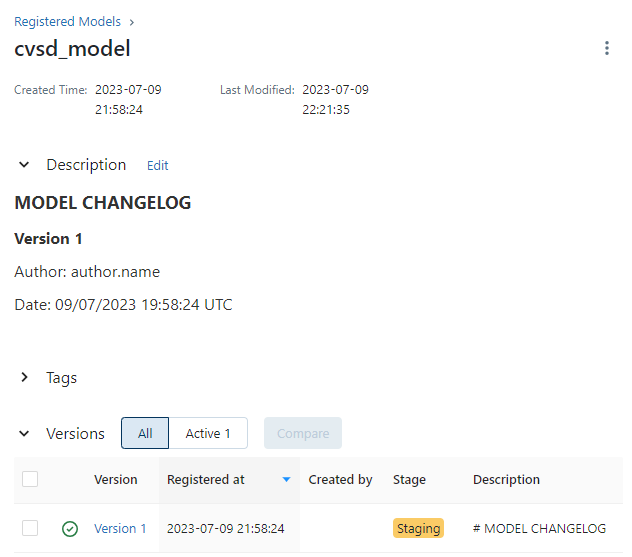The width and height of the screenshot is (632, 557).
Task: Open the three-dot model options menu
Action: click(x=606, y=48)
